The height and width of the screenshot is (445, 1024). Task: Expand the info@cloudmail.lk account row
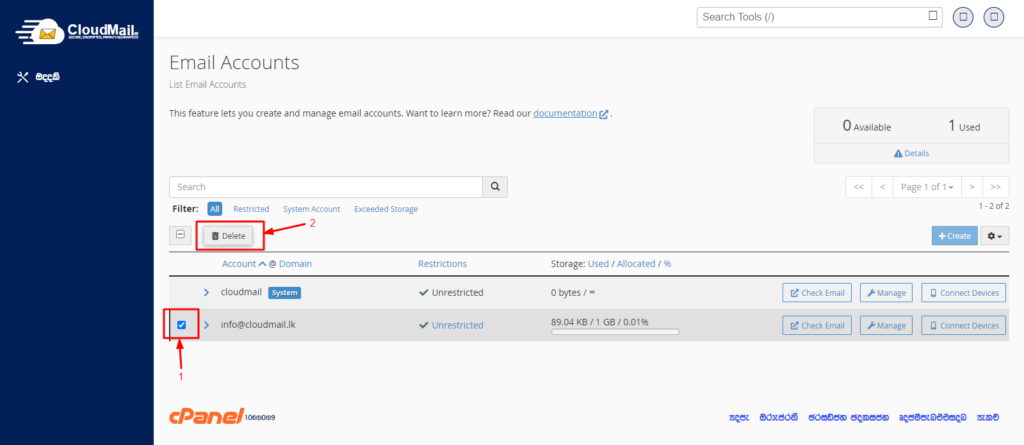tap(206, 325)
